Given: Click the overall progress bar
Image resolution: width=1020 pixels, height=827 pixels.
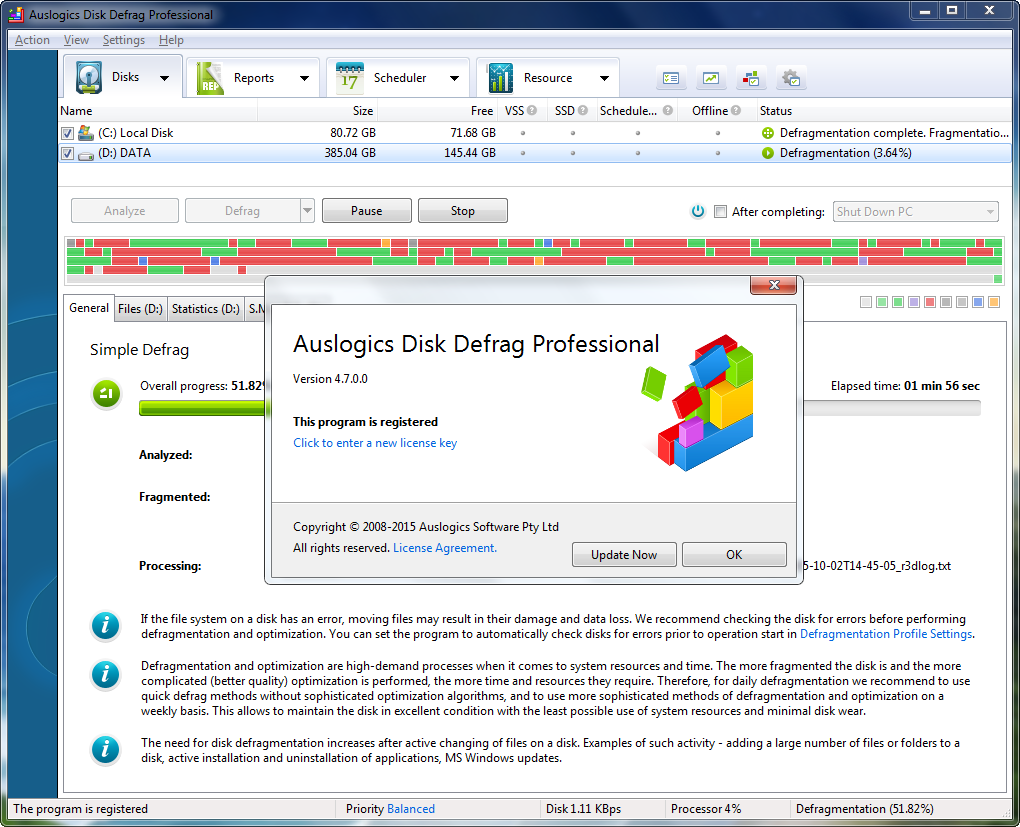Looking at the screenshot, I should pos(559,408).
